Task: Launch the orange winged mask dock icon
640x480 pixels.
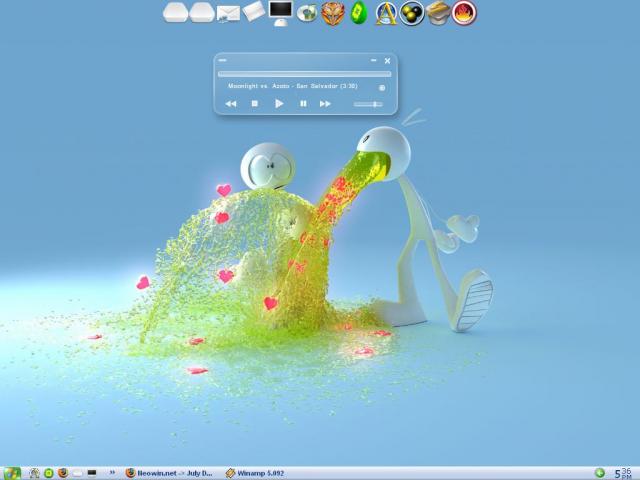Action: tap(333, 13)
